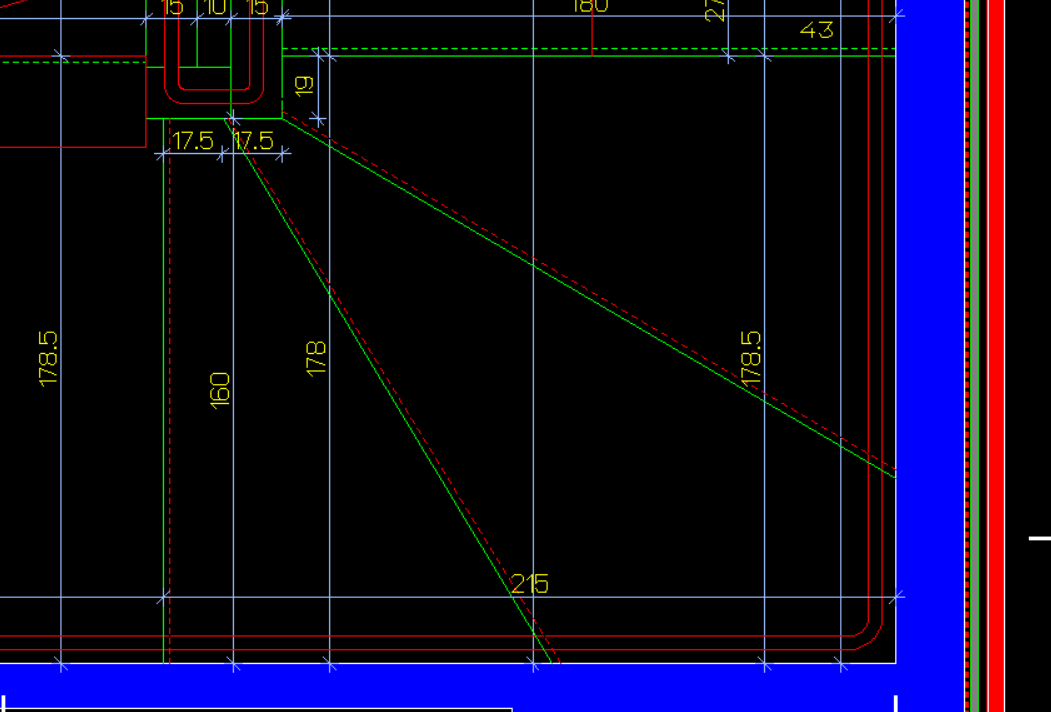
Task: Select the 178 vertical dimension text
Action: pos(316,358)
